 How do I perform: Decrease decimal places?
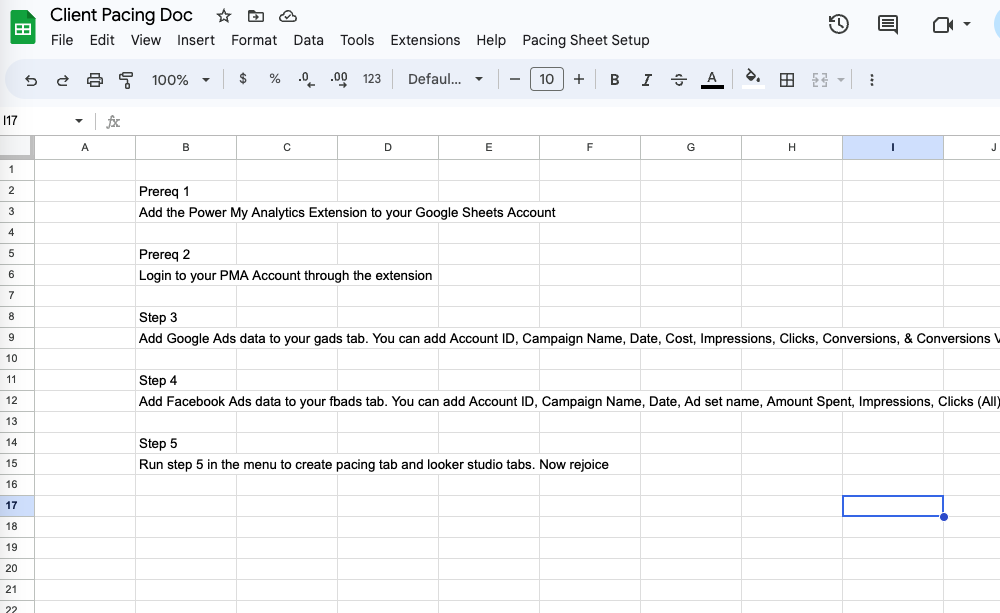click(307, 79)
